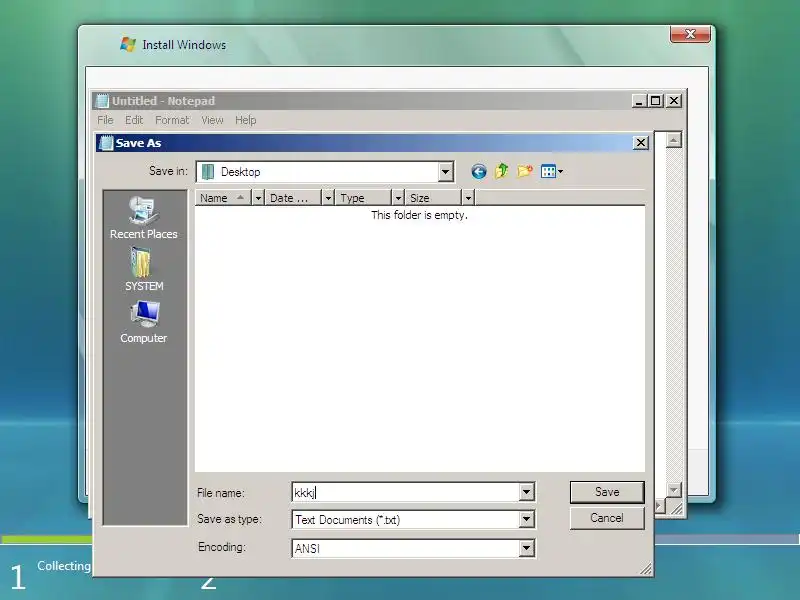This screenshot has height=600, width=800.
Task: Sort by the Name column header
Action: (223, 197)
